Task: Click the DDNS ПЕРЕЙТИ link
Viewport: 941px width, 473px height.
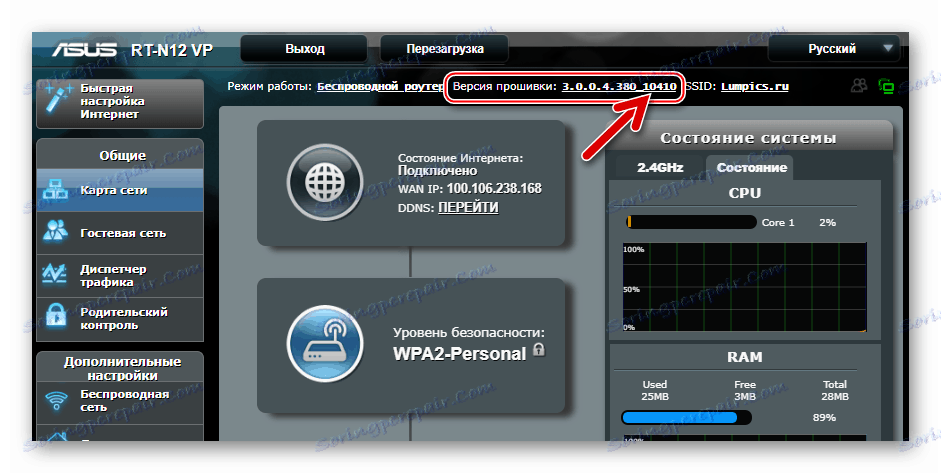Action: click(468, 207)
